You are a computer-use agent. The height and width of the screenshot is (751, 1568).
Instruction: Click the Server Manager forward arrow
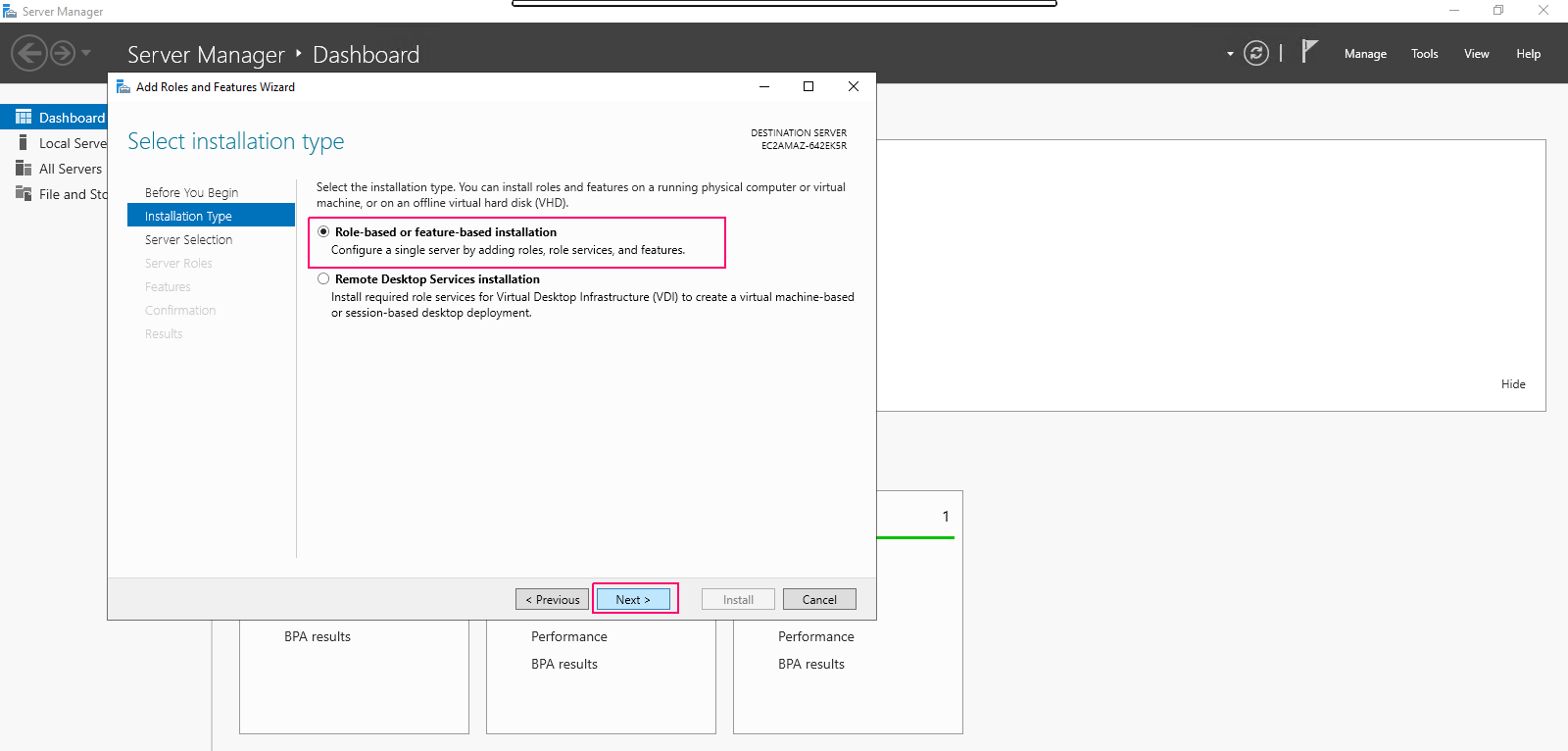pos(63,53)
